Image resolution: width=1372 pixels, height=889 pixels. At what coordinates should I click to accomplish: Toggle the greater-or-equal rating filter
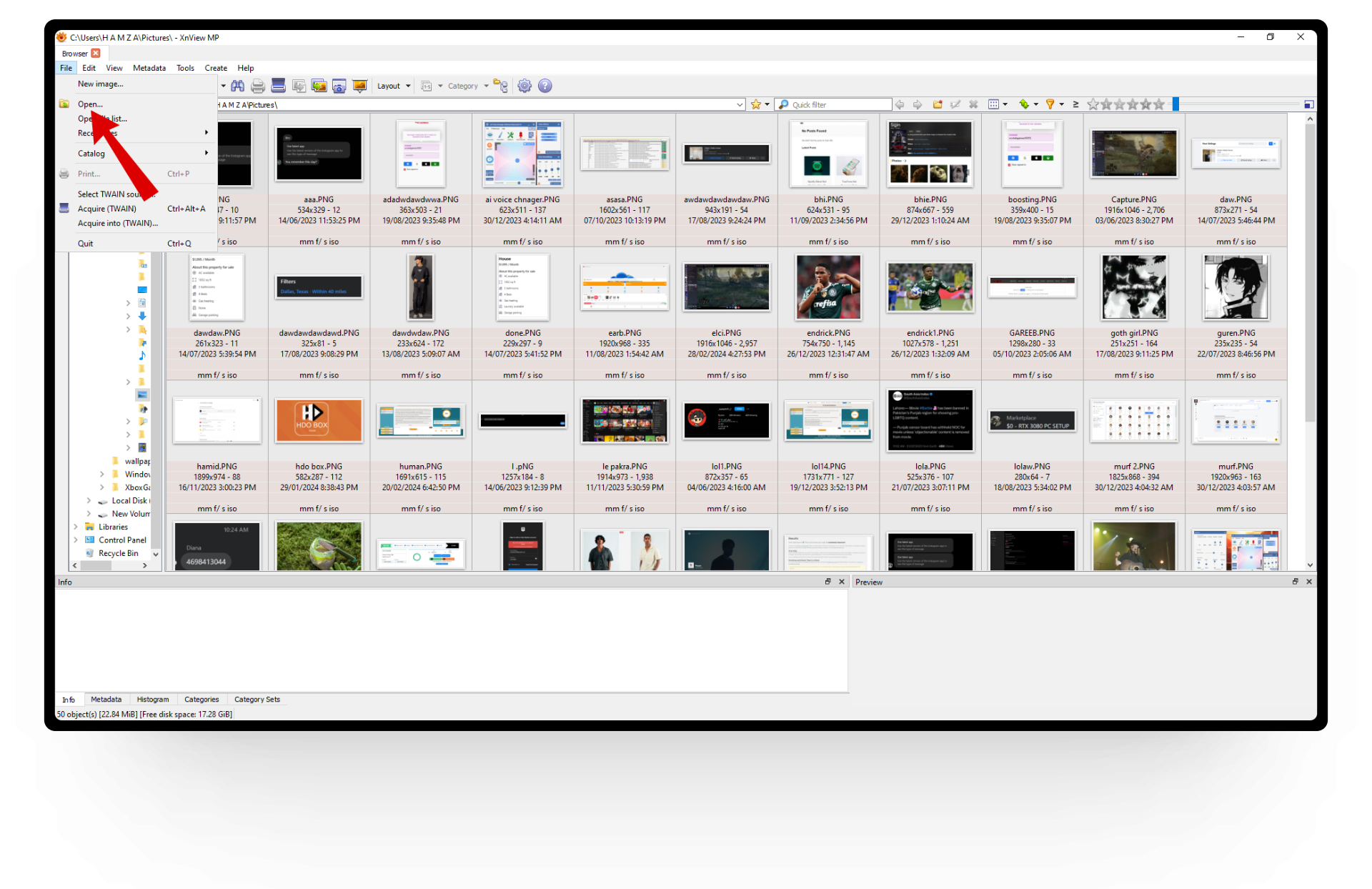click(1075, 104)
